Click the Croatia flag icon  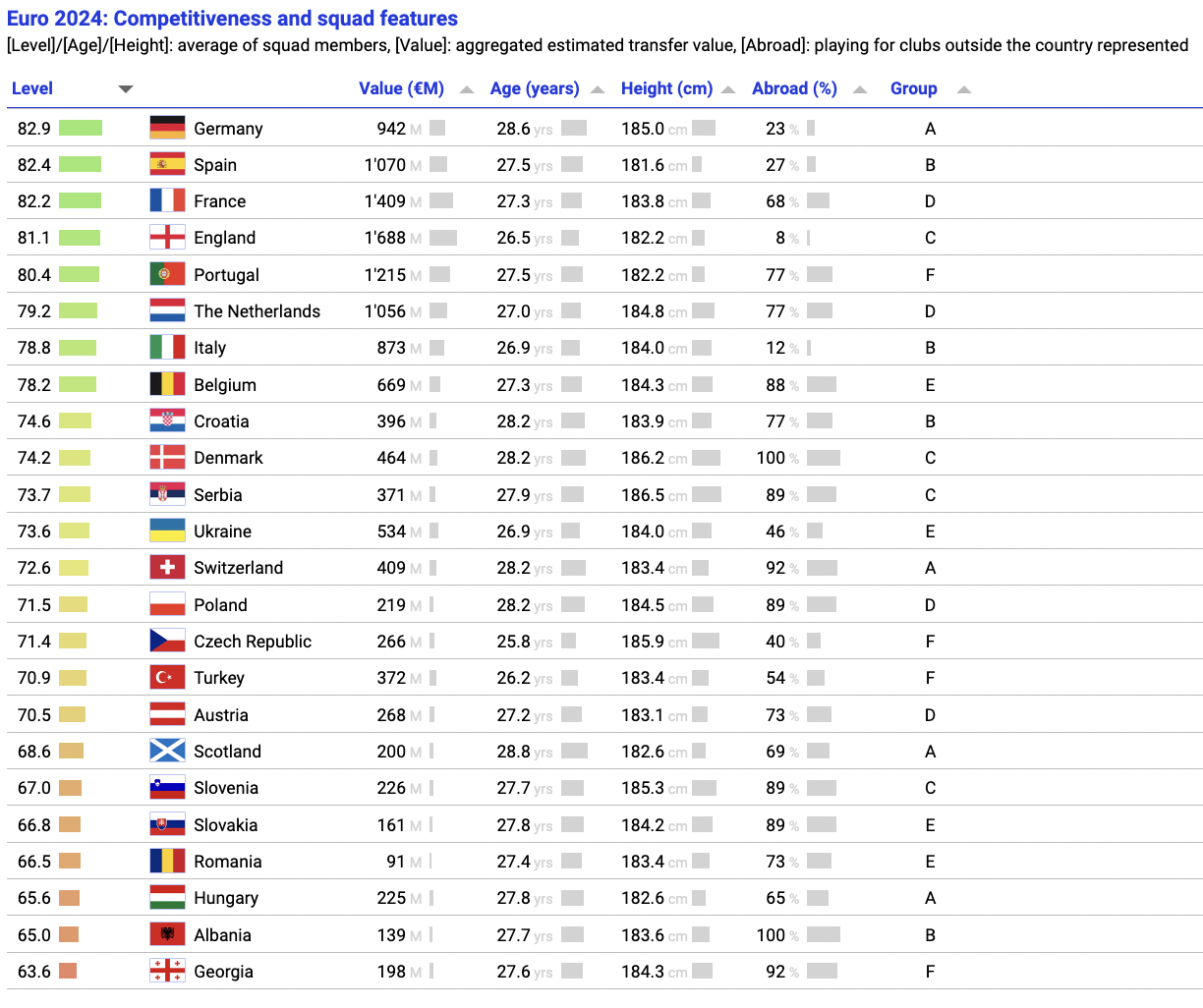point(167,420)
